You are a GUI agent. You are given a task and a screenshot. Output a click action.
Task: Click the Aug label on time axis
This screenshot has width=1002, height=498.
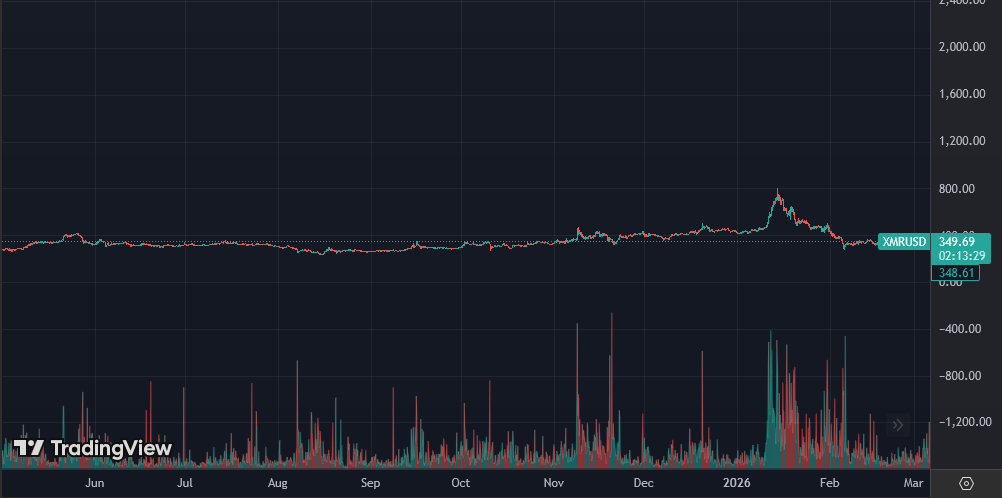pos(278,483)
